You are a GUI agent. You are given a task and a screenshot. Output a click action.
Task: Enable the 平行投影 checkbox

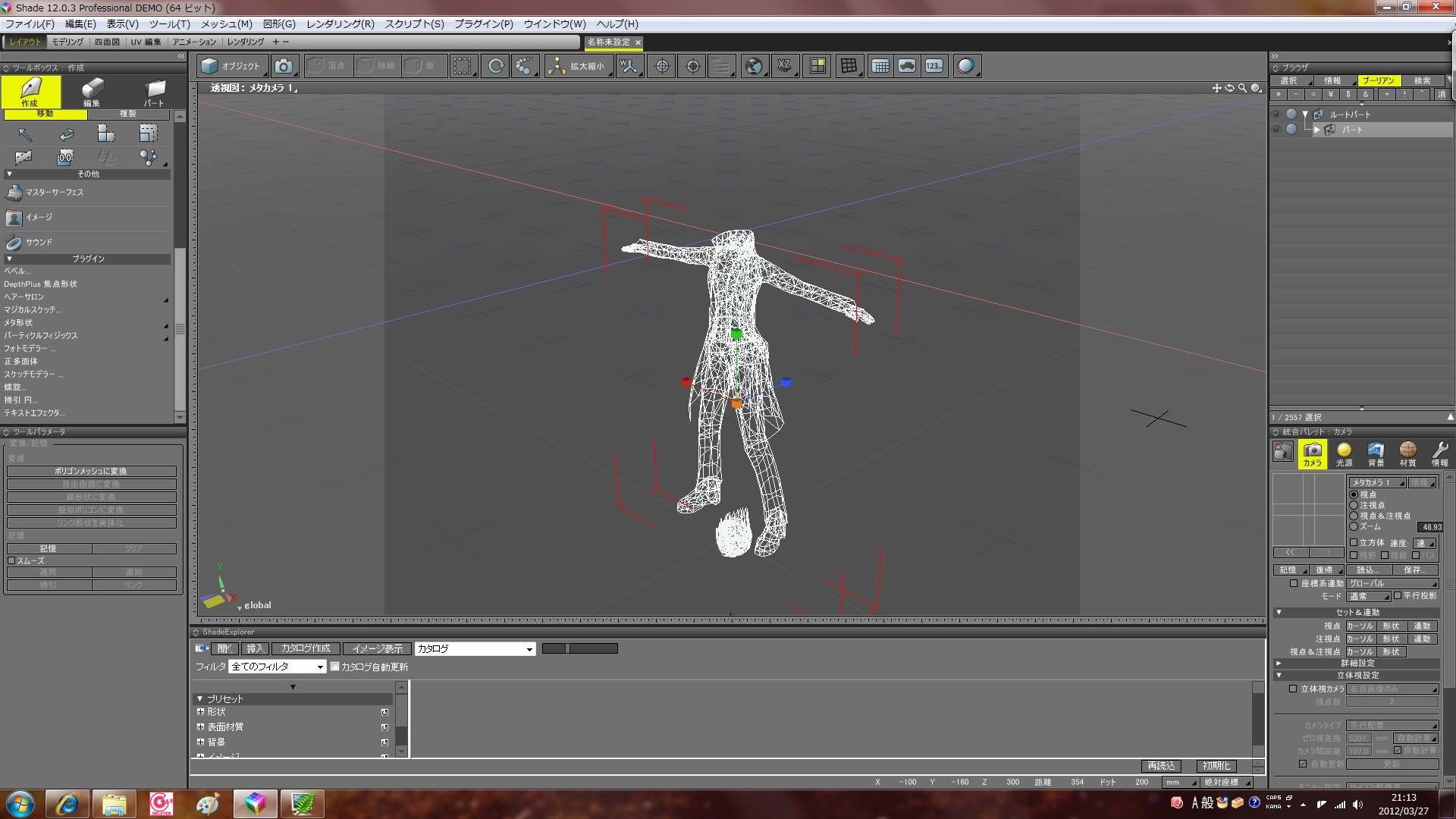pos(1398,595)
